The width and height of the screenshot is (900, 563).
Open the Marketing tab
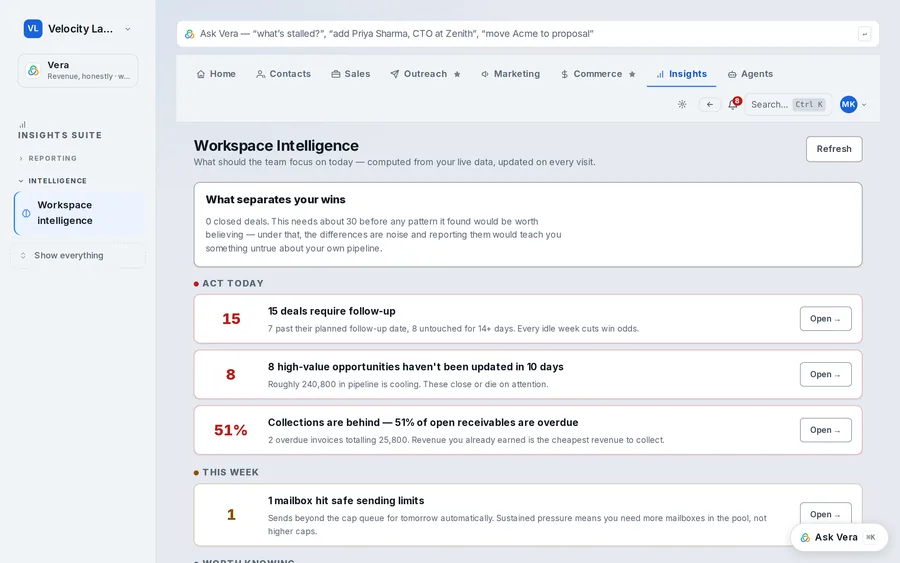click(x=510, y=74)
